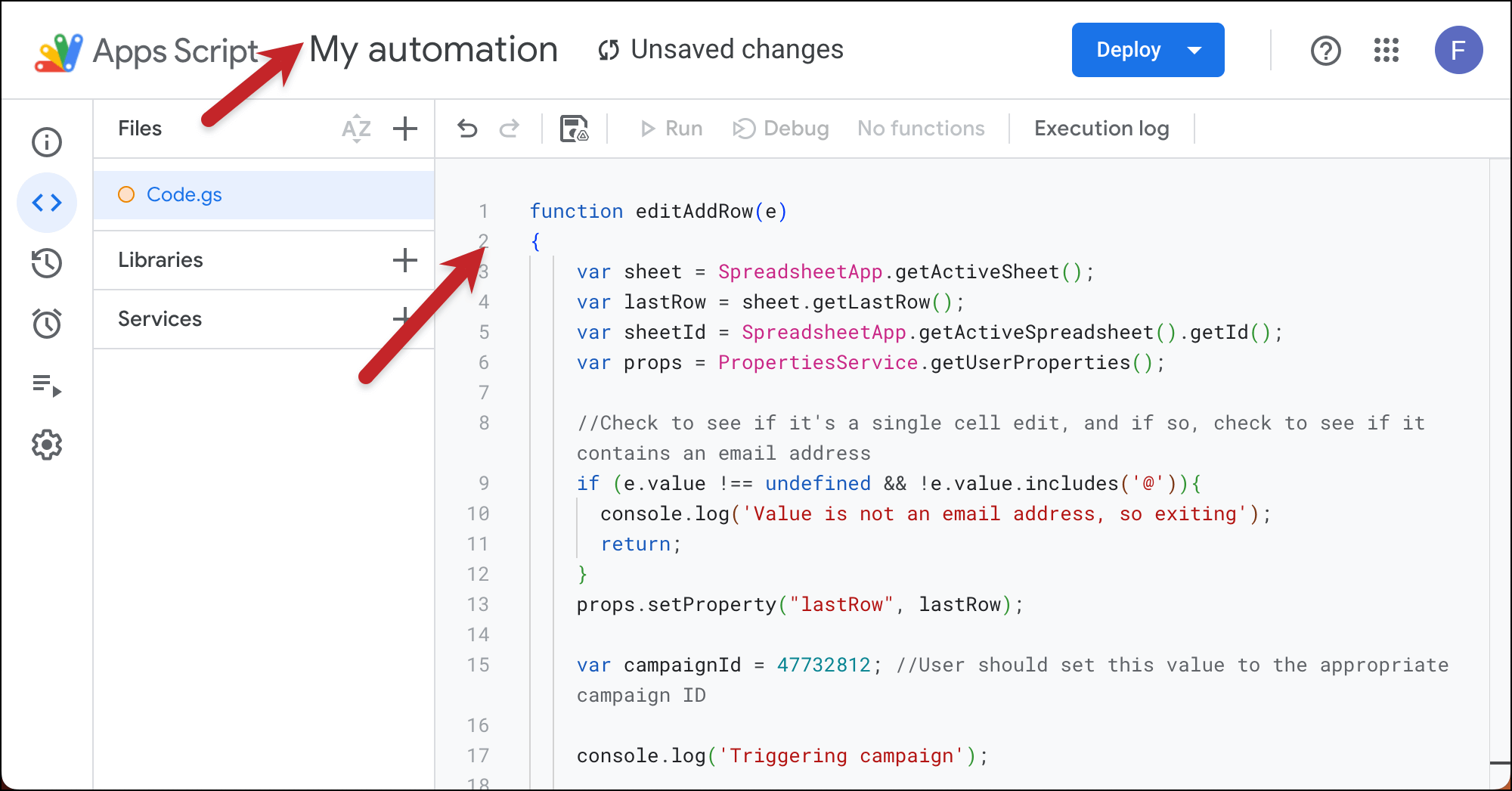Open the Execution log
Viewport: 1512px width, 791px height.
(x=1101, y=129)
